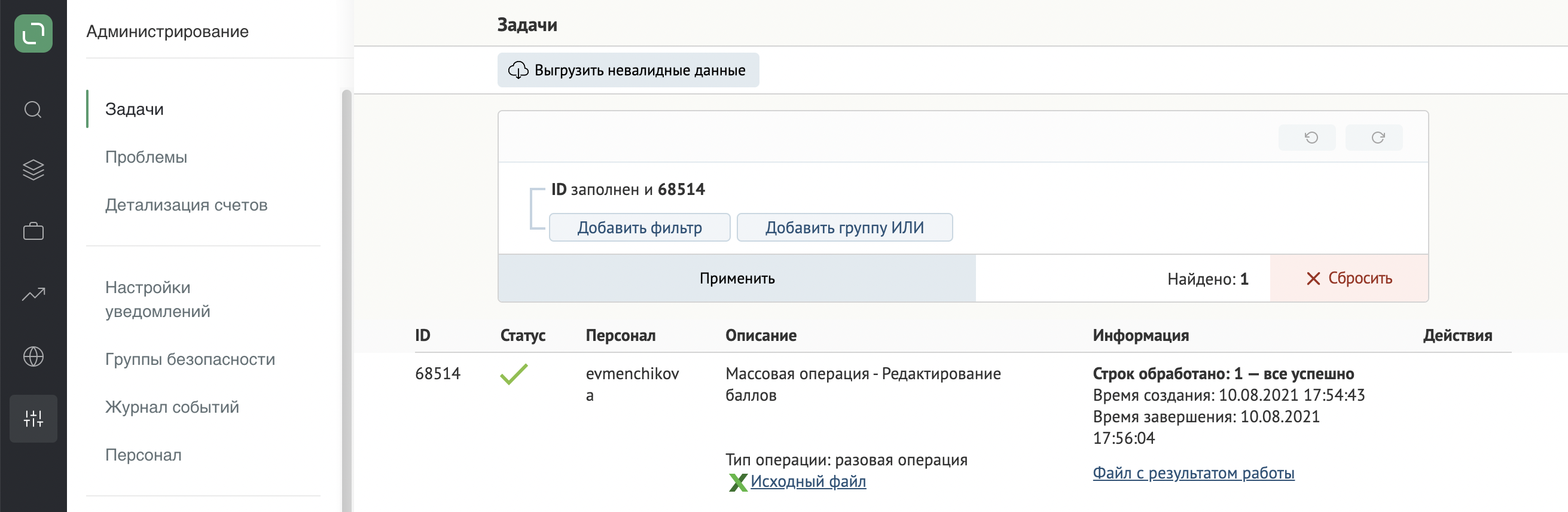The image size is (1568, 512).
Task: Open Исходный файл link
Action: click(808, 481)
